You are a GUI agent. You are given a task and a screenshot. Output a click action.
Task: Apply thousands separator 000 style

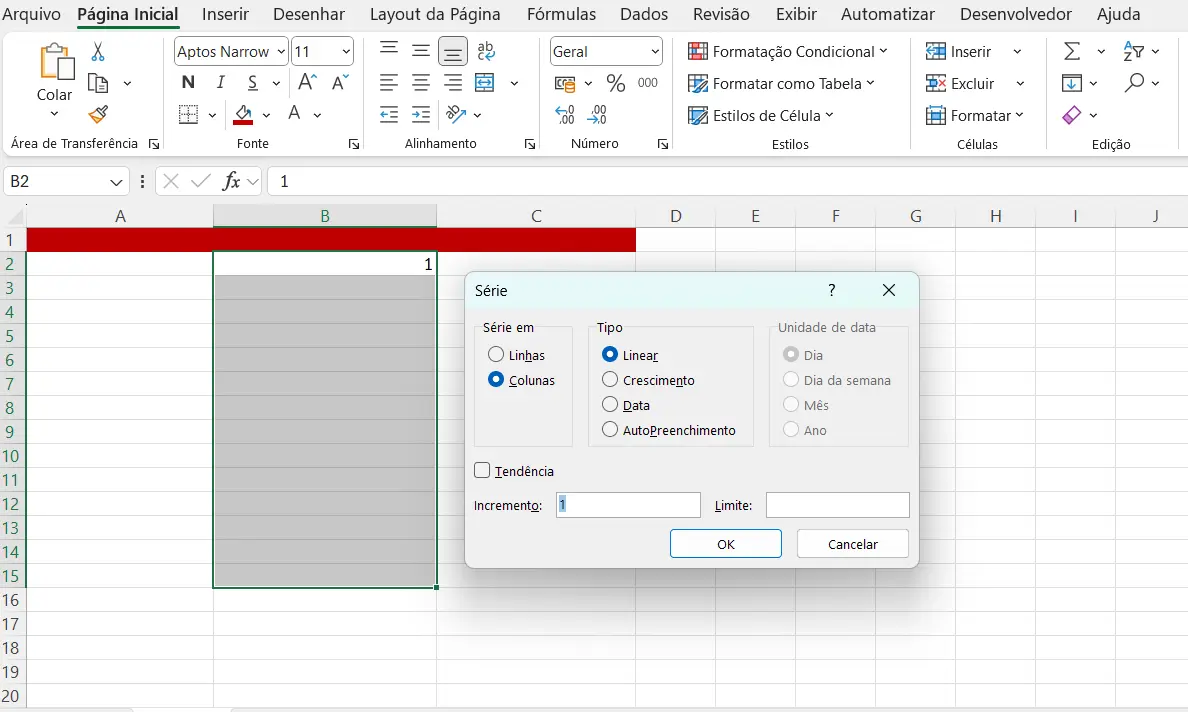[648, 83]
